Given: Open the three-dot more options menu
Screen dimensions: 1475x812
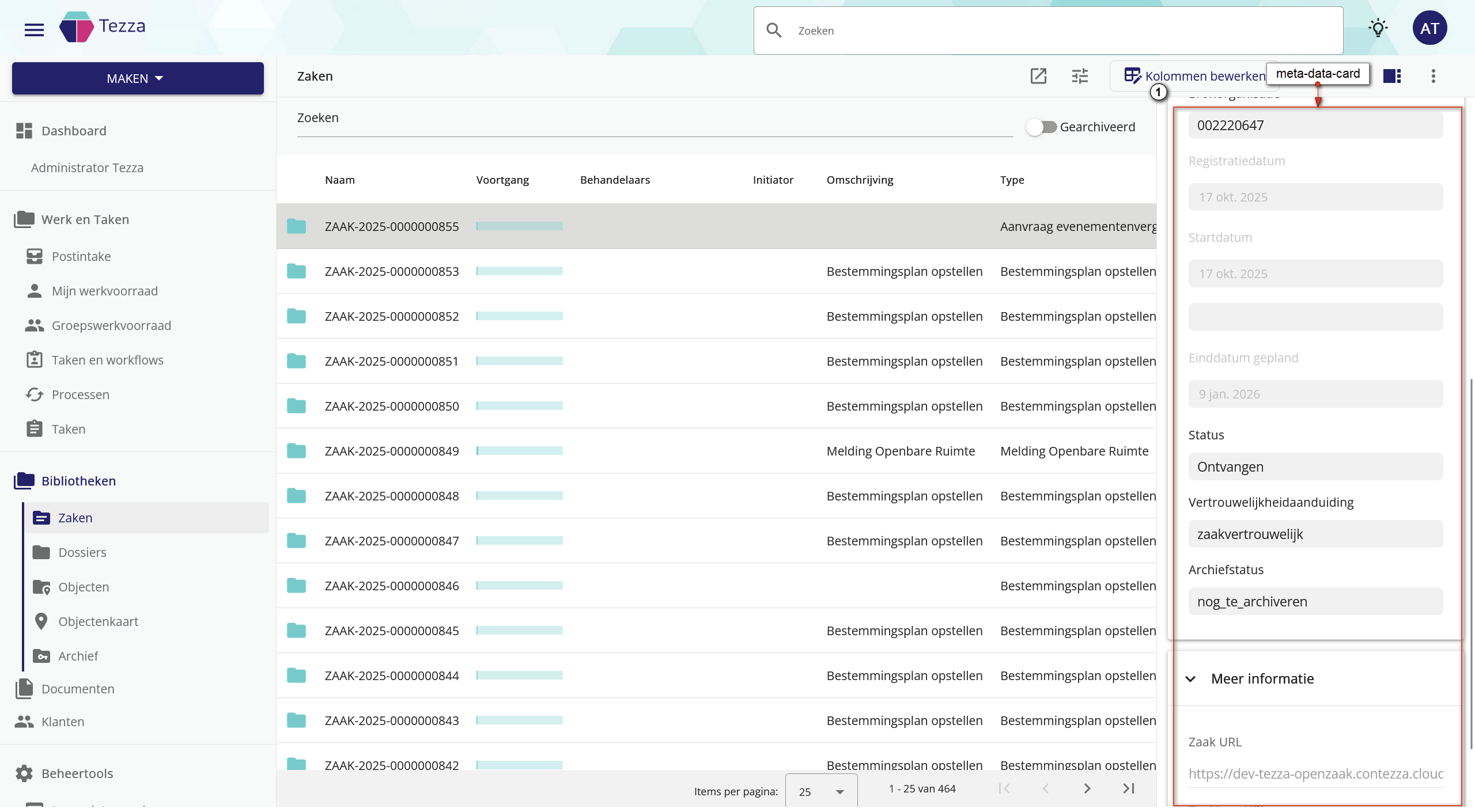Looking at the screenshot, I should click(1433, 76).
